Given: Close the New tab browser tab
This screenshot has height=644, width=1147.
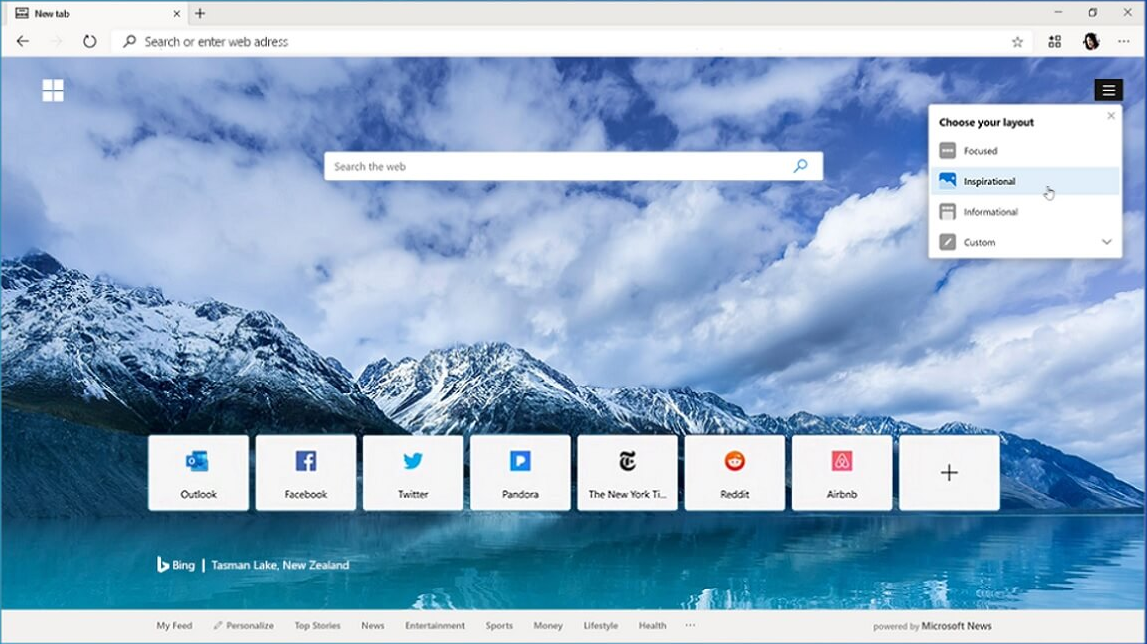Looking at the screenshot, I should tap(176, 13).
